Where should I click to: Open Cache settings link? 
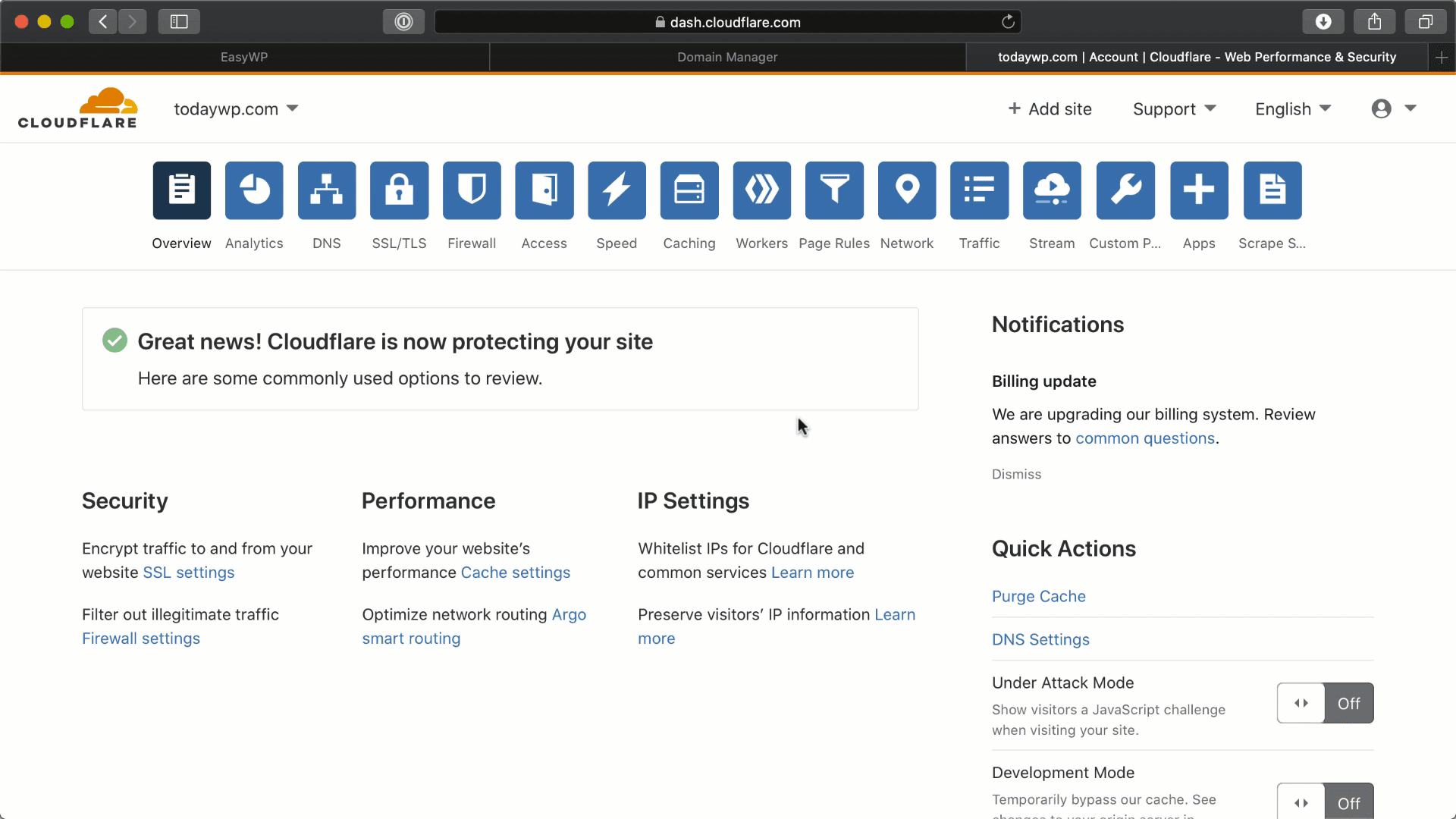[x=516, y=573]
